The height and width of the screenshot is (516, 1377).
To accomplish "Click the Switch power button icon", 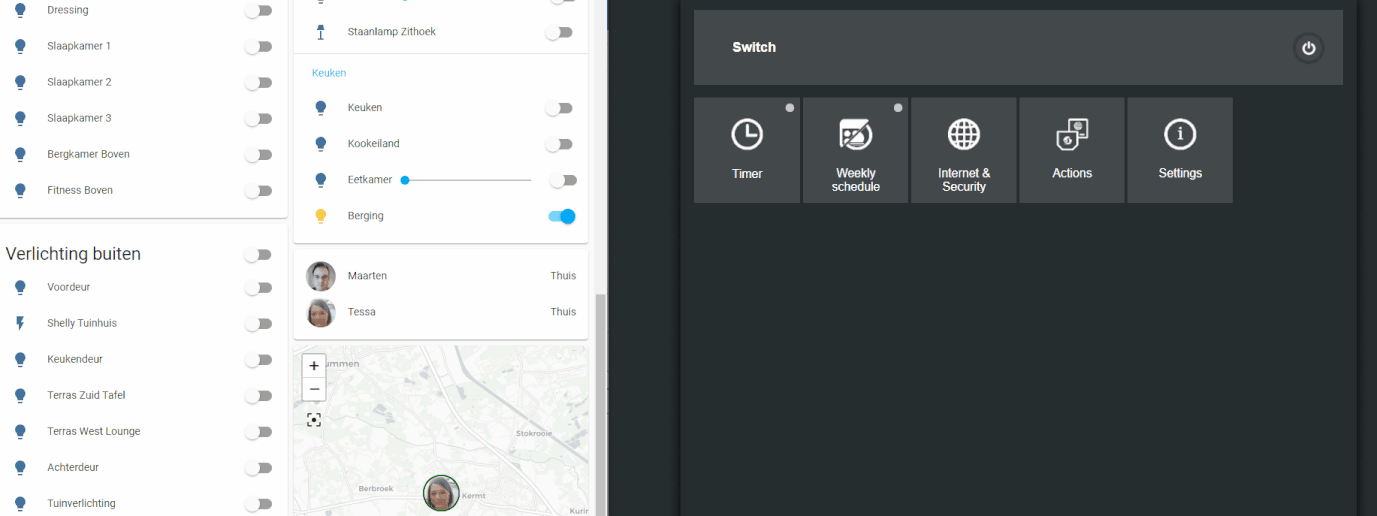I will pos(1308,48).
